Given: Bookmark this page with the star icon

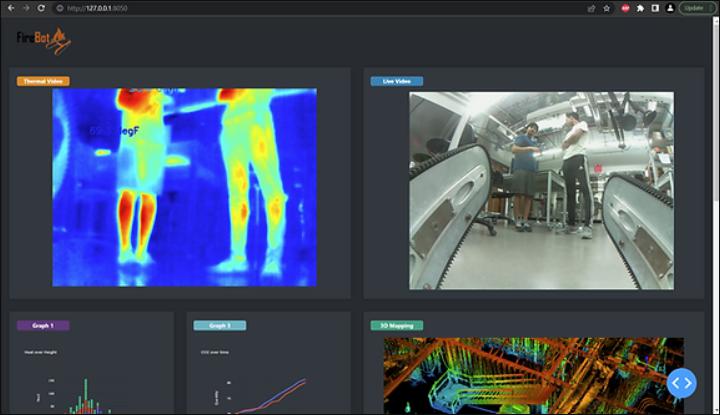Looking at the screenshot, I should [x=607, y=8].
